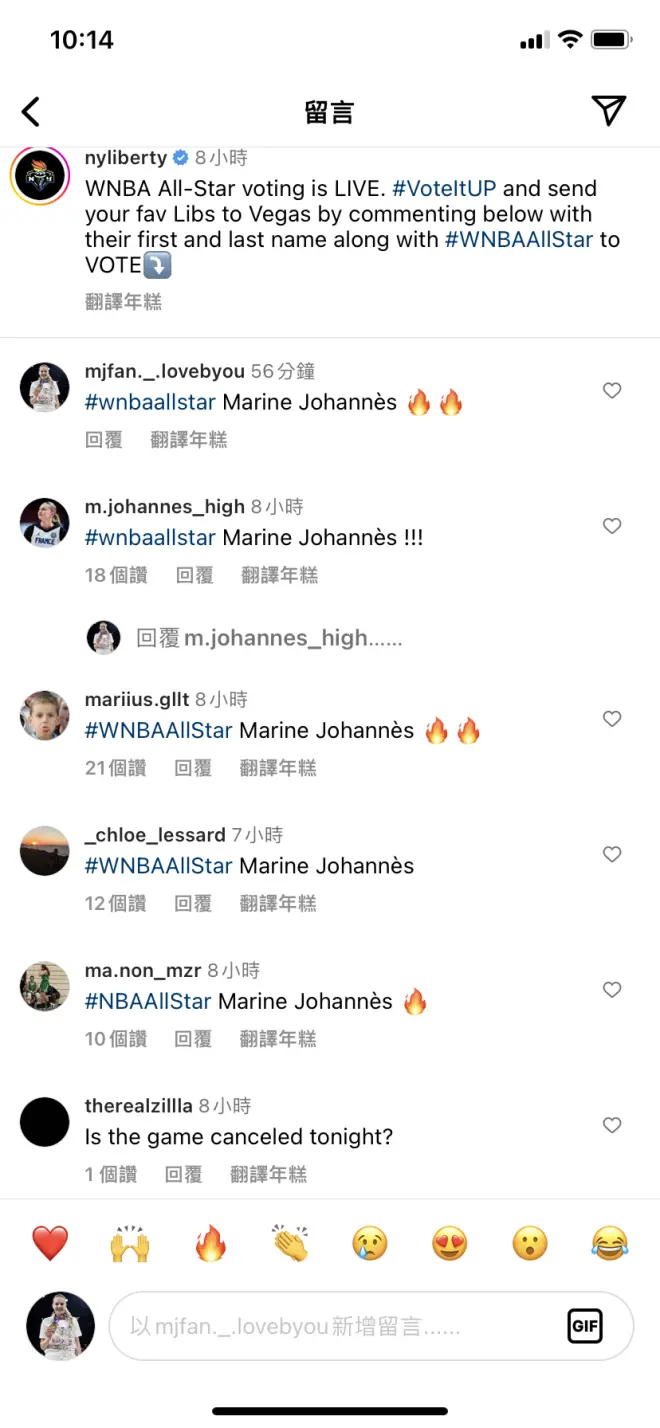Like mariius.gllt's comment with heart
This screenshot has height=1428, width=660.
pyautogui.click(x=612, y=719)
